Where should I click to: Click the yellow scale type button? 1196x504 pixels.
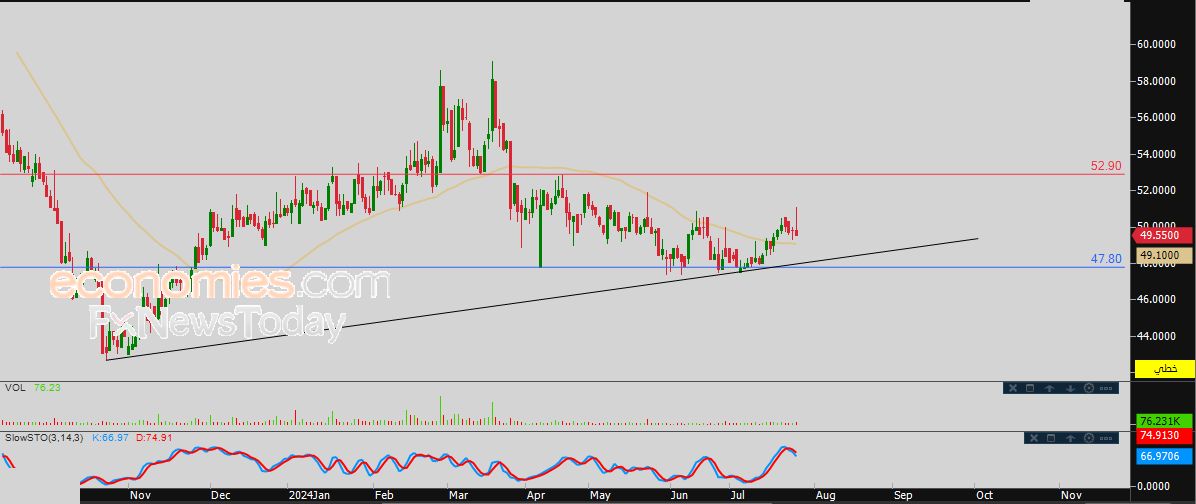pyautogui.click(x=1164, y=369)
